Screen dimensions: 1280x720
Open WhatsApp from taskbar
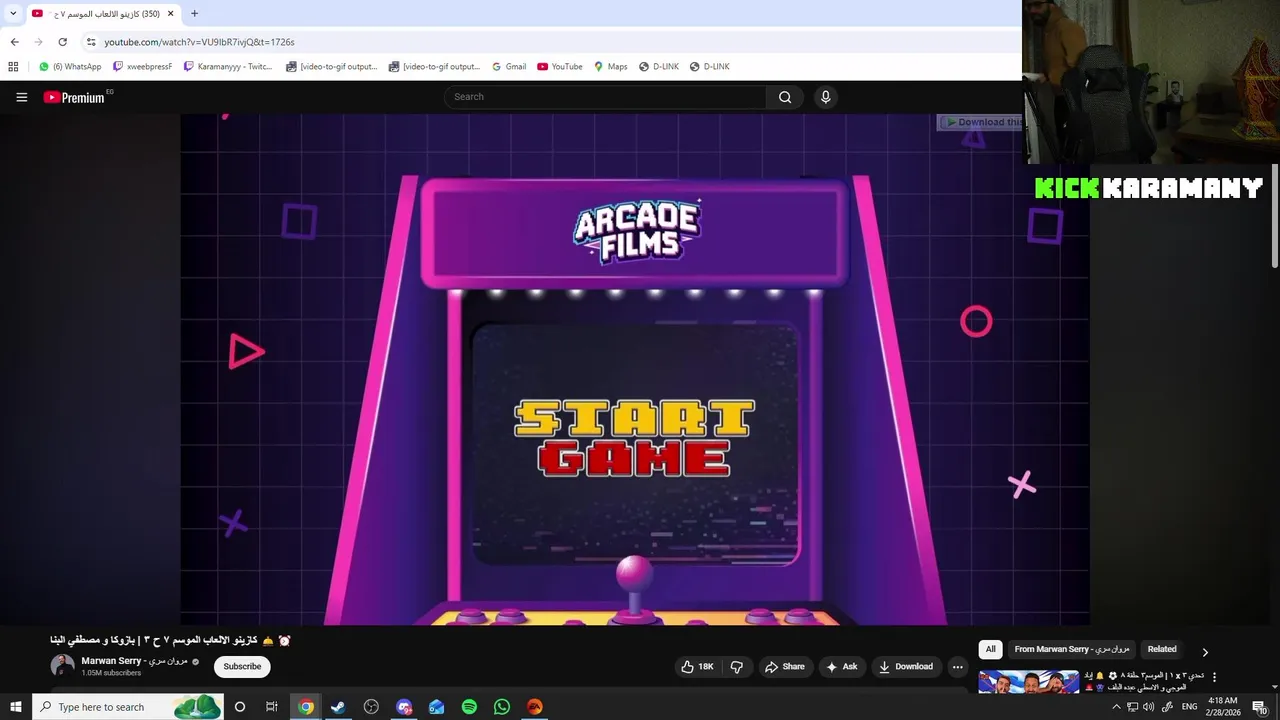click(x=502, y=707)
